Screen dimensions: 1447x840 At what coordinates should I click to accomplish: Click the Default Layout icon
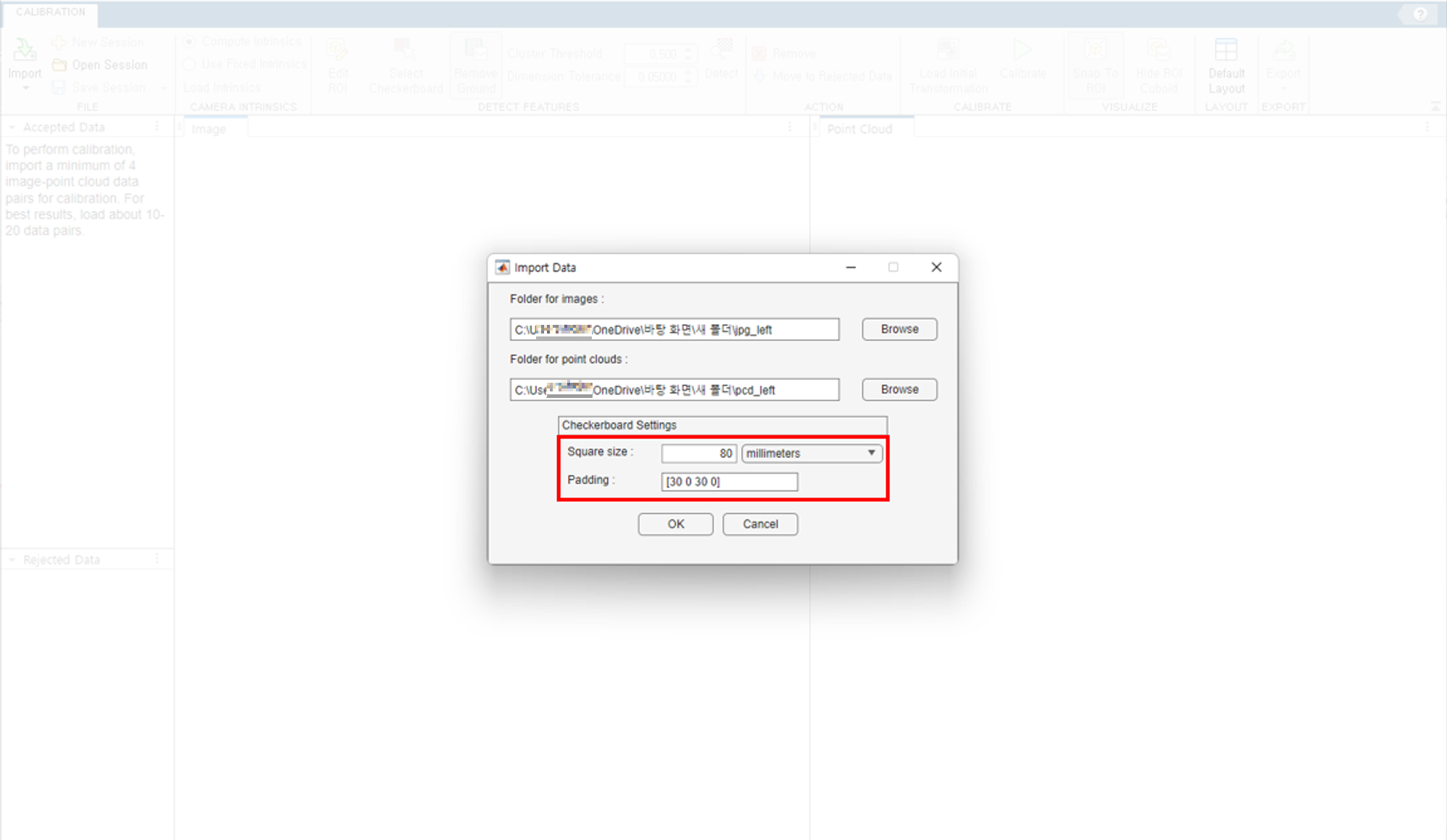point(1226,51)
